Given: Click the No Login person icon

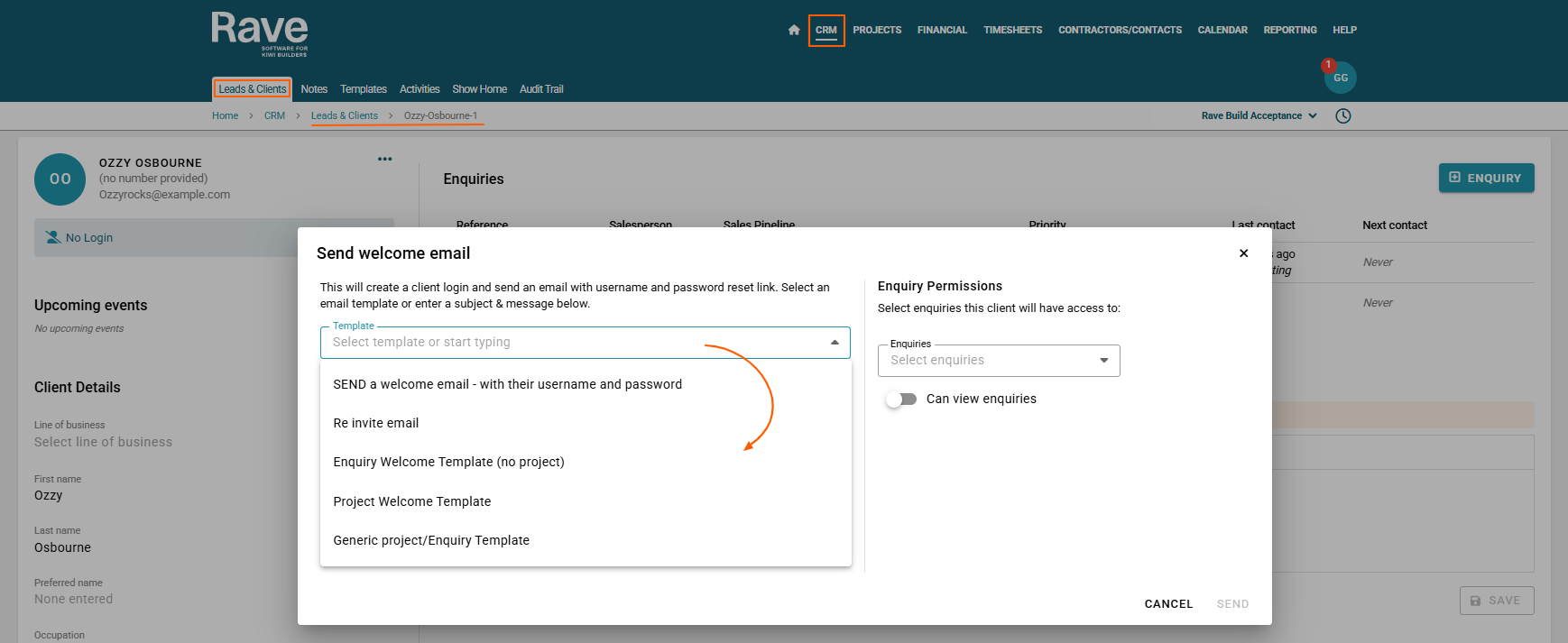Looking at the screenshot, I should click(54, 238).
